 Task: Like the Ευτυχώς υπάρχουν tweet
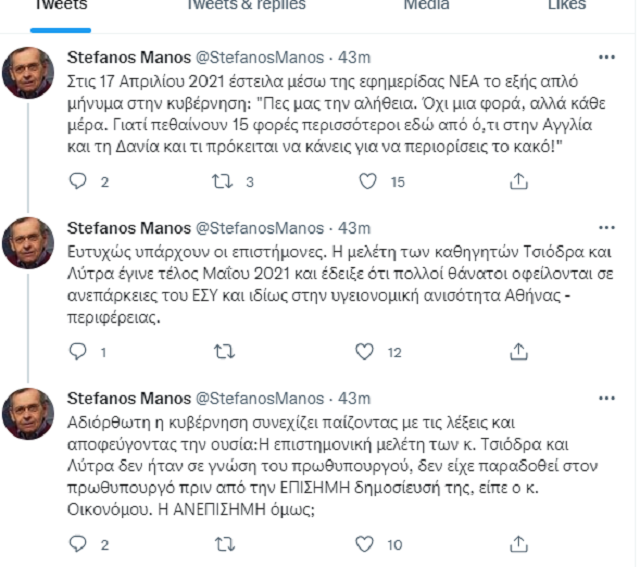366,351
